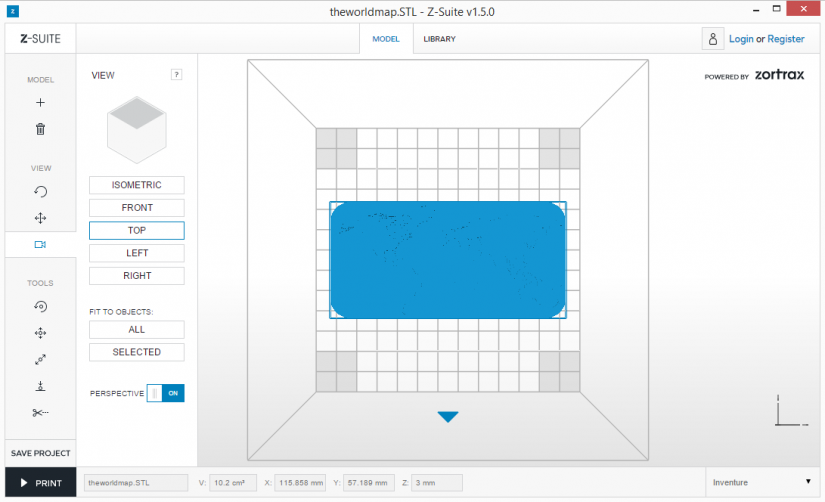Image resolution: width=825 pixels, height=502 pixels.
Task: Open the Register link
Action: [x=786, y=39]
